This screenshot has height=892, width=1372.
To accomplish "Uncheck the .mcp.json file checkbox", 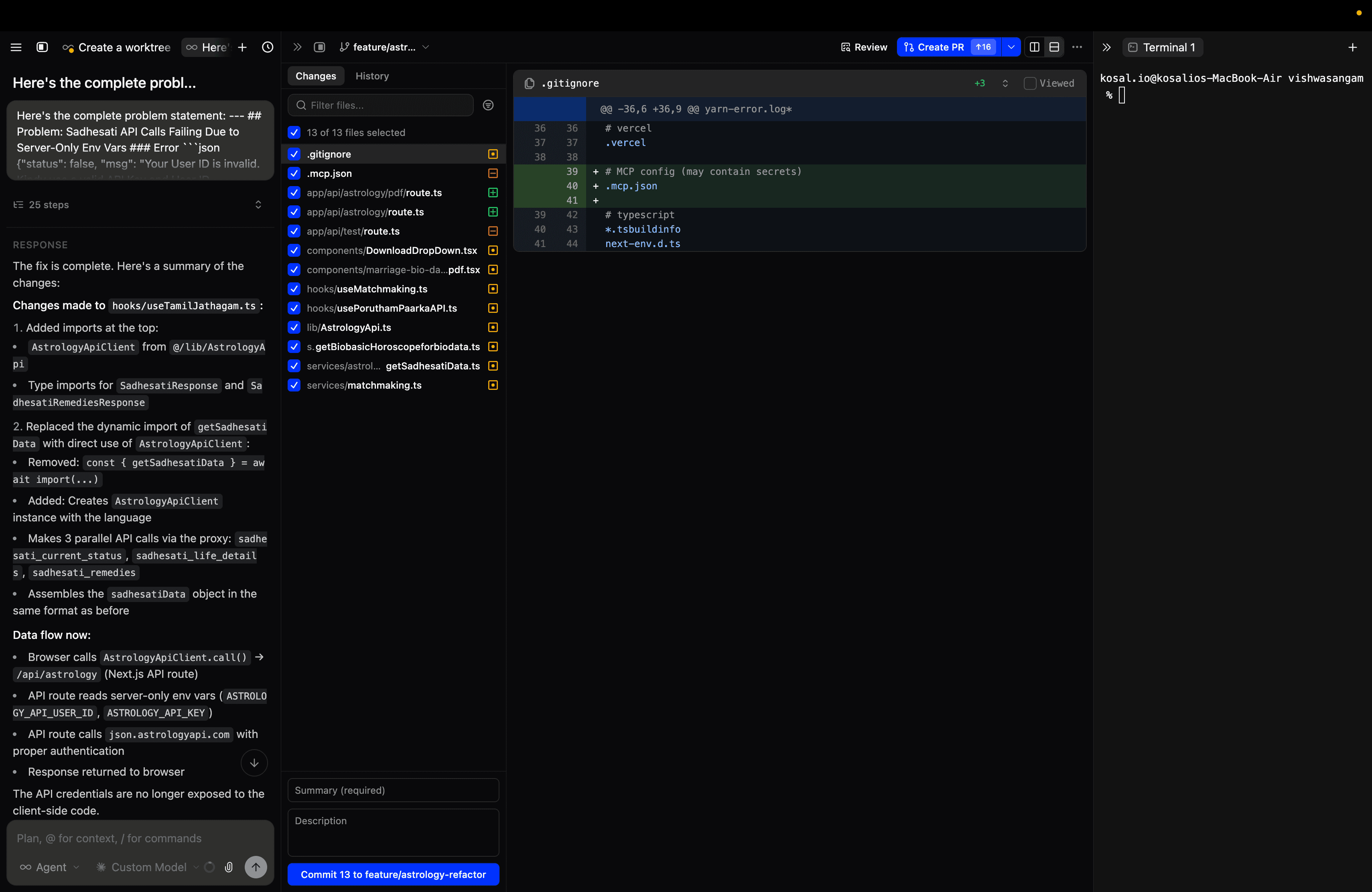I will point(294,173).
